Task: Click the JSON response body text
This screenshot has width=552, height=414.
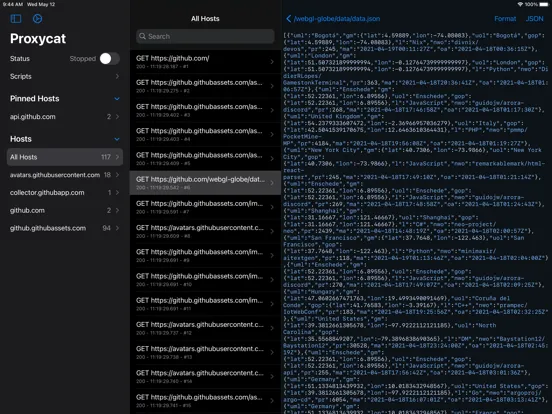Action: (x=415, y=222)
